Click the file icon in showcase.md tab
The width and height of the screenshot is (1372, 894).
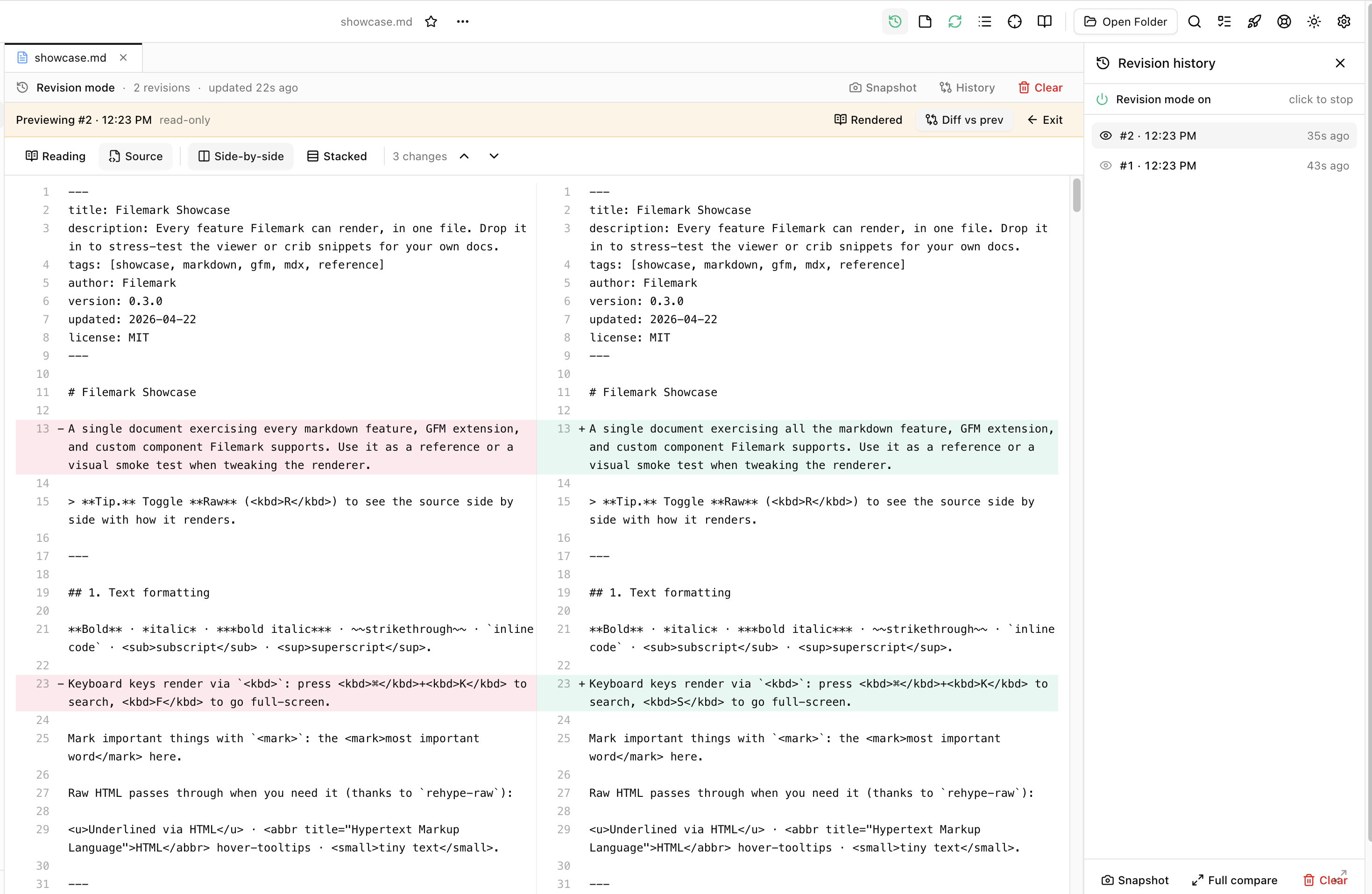pos(22,57)
